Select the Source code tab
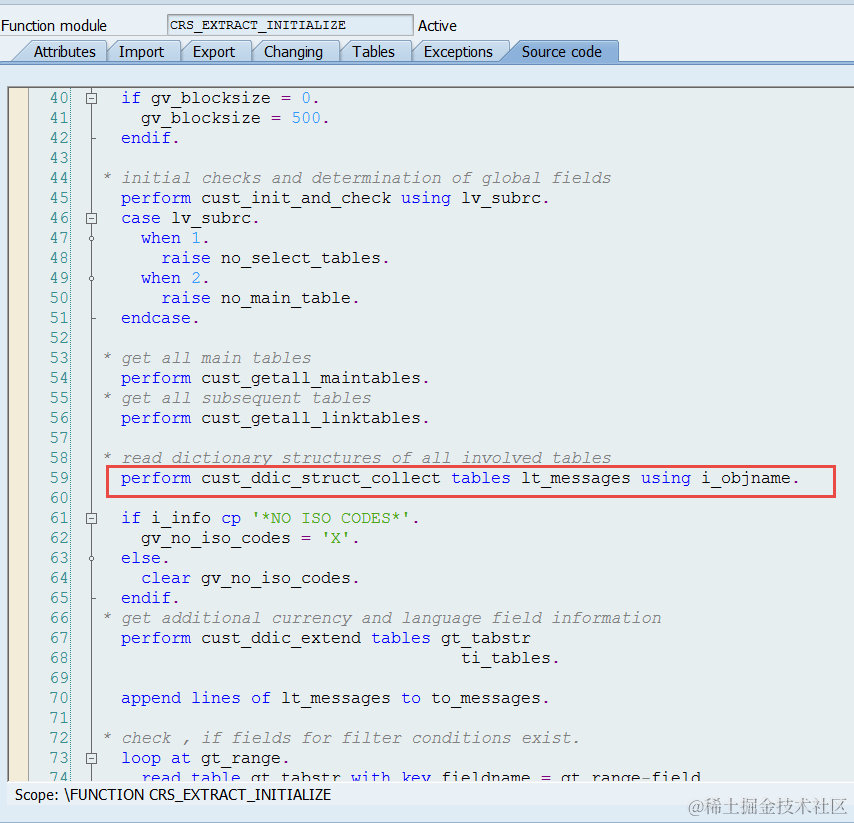 (x=562, y=52)
